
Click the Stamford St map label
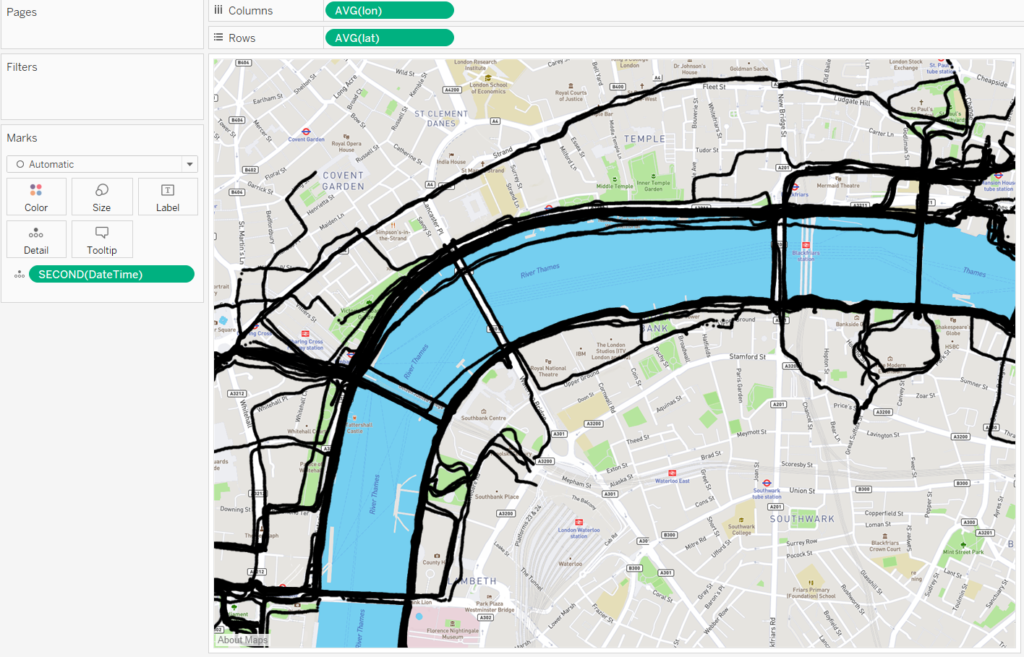tap(748, 357)
